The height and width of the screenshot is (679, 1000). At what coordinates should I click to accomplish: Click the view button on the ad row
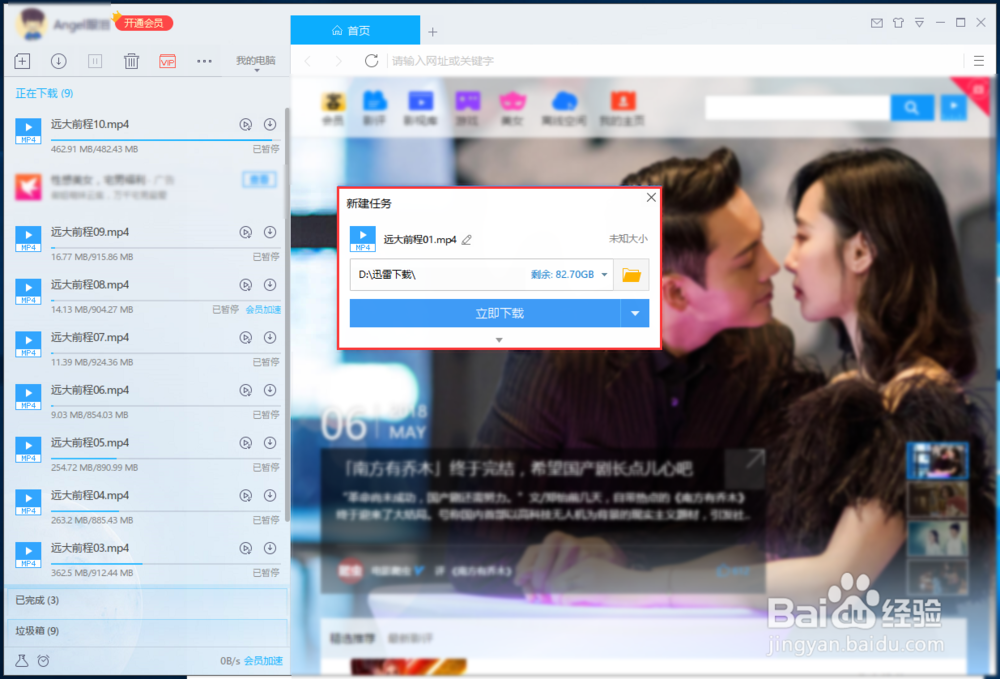pyautogui.click(x=260, y=180)
